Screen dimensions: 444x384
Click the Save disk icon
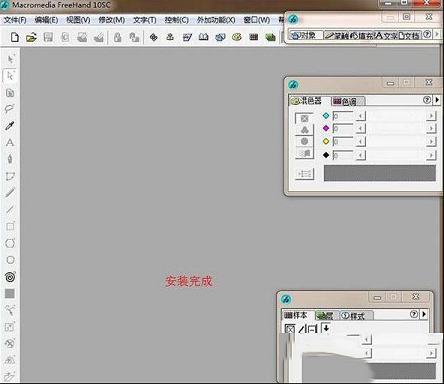[48, 37]
